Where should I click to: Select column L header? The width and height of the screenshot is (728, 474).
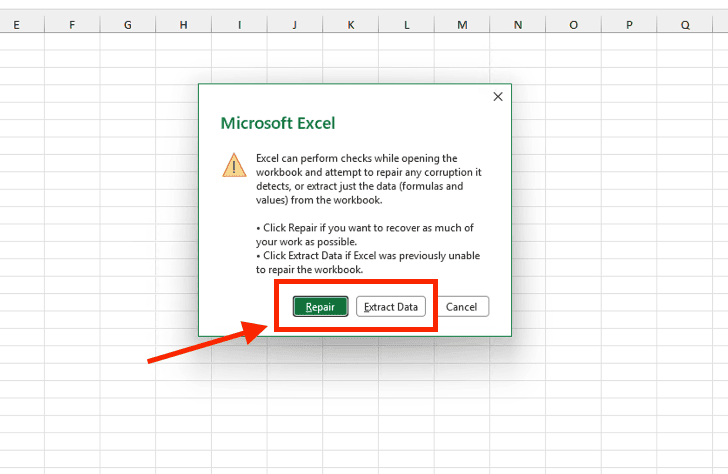[x=406, y=25]
